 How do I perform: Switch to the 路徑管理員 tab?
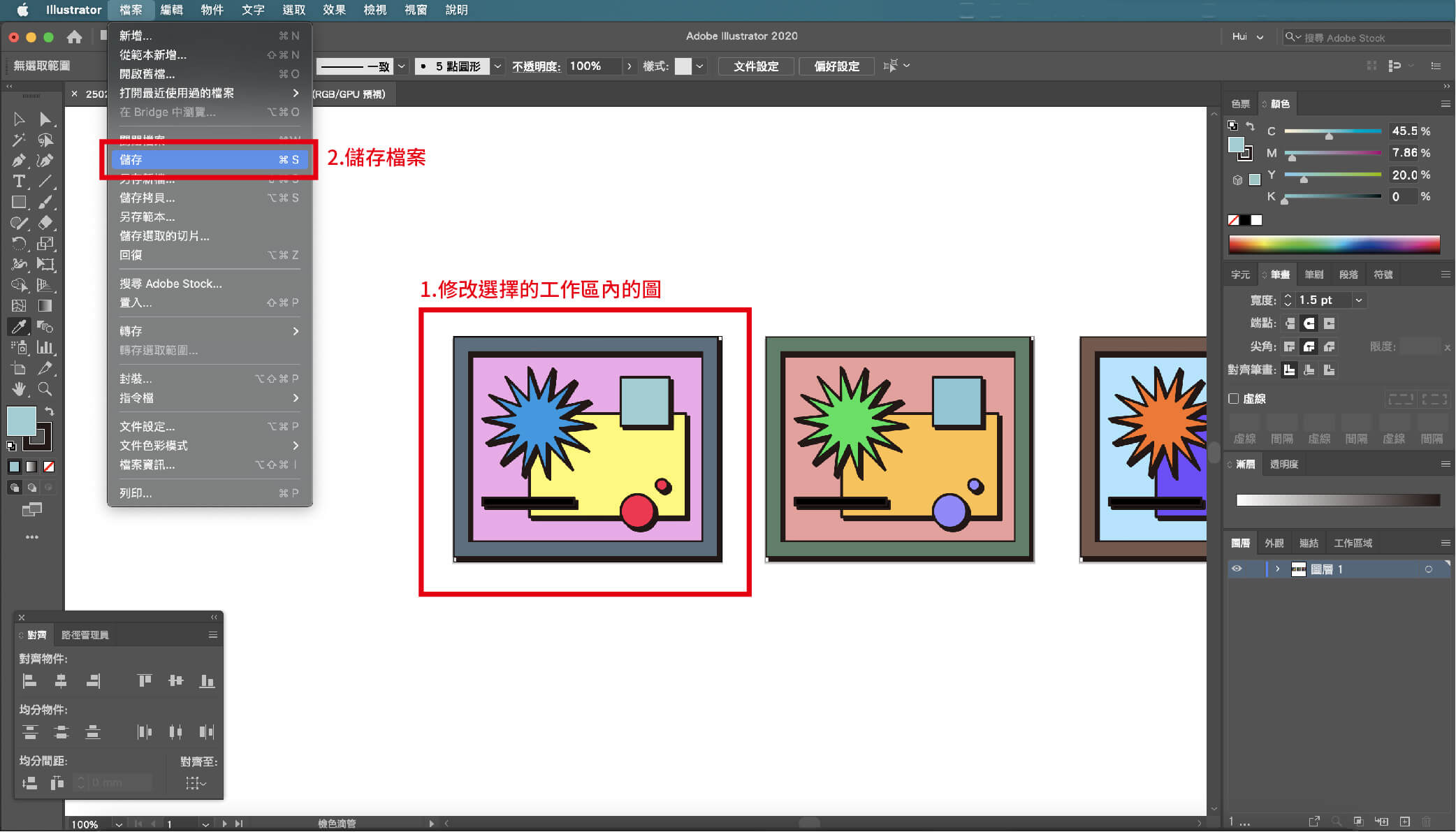click(x=85, y=635)
